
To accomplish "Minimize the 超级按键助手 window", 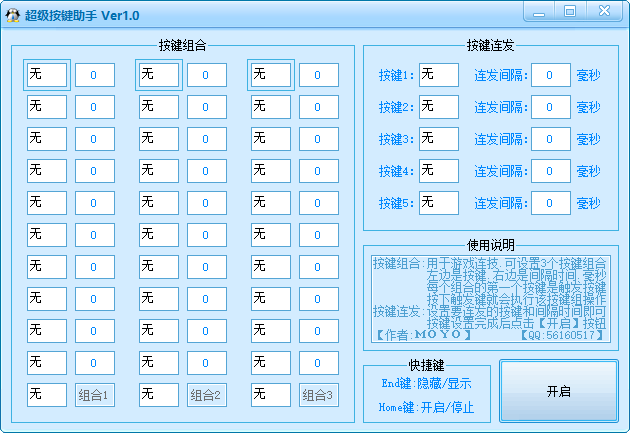I will pos(541,11).
